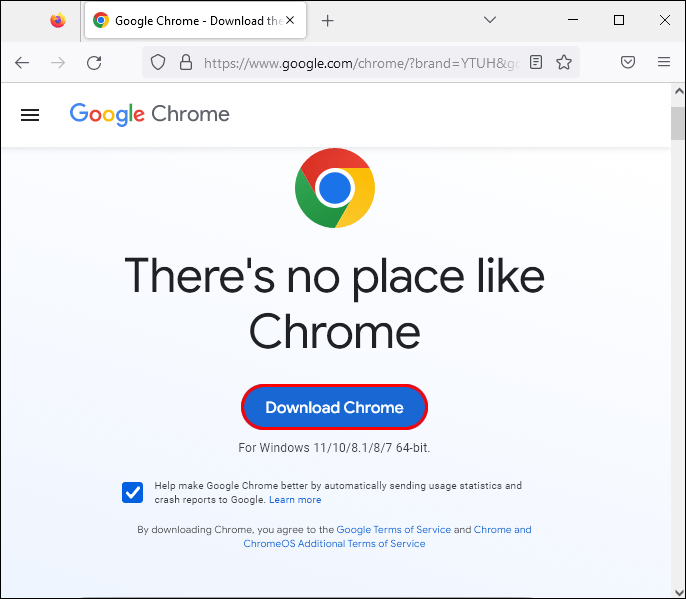Open the Firefox application menu
This screenshot has width=686, height=599.
[x=664, y=62]
